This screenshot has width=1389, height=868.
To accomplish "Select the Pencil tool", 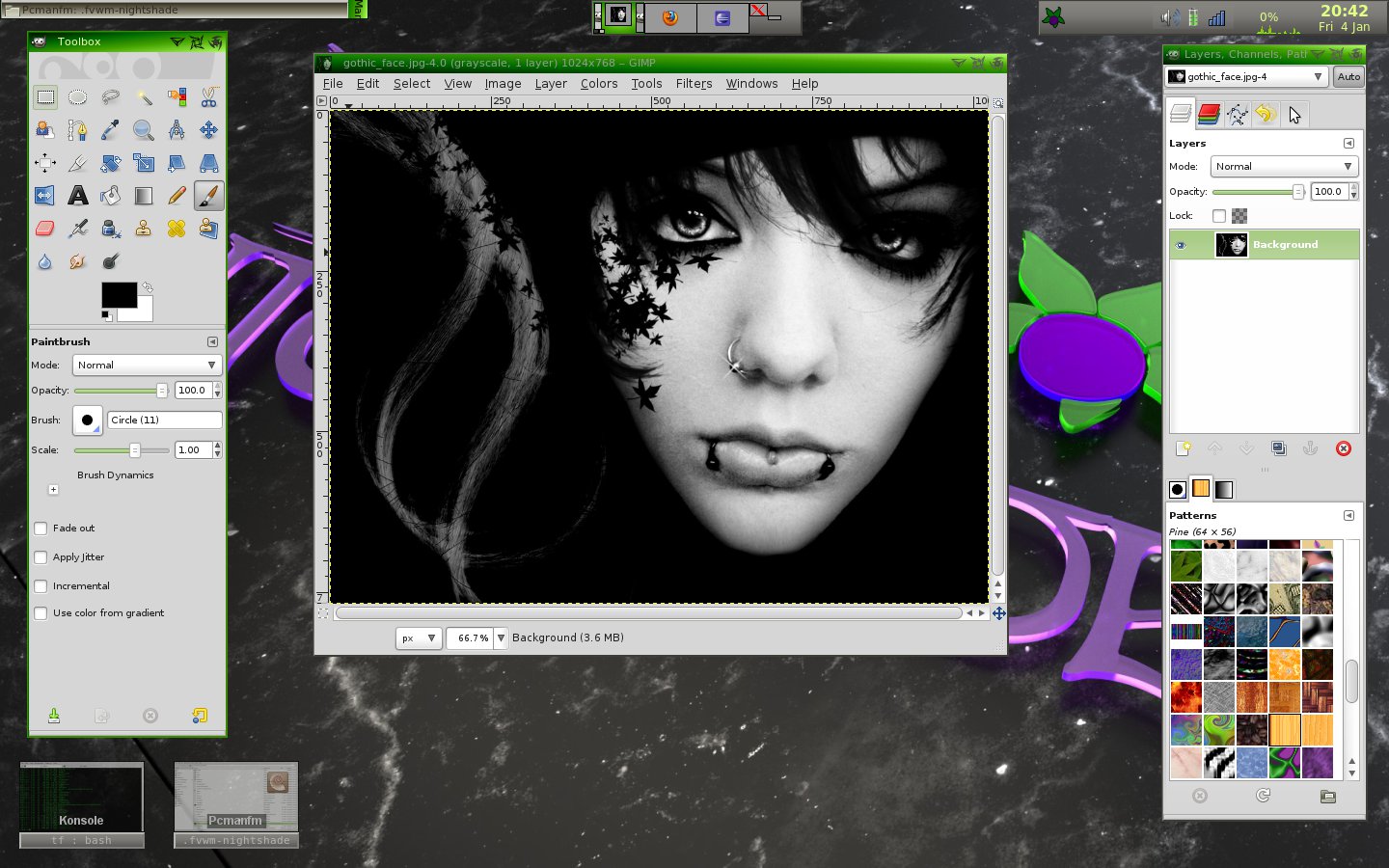I will 177,196.
